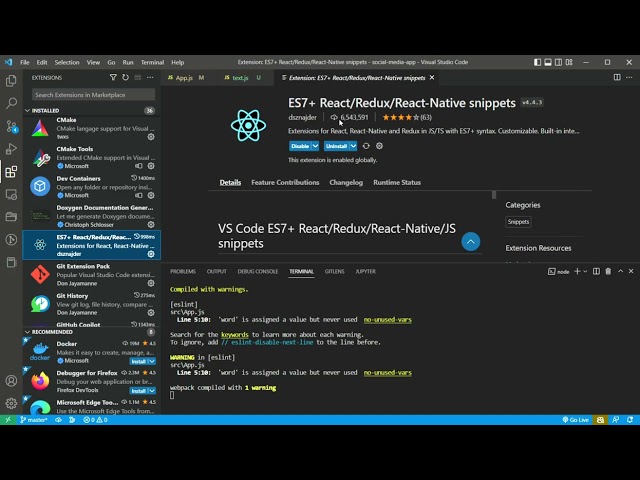Open gear settings for CMake Tools extension
Image resolution: width=640 pixels, height=480 pixels.
pos(151,166)
